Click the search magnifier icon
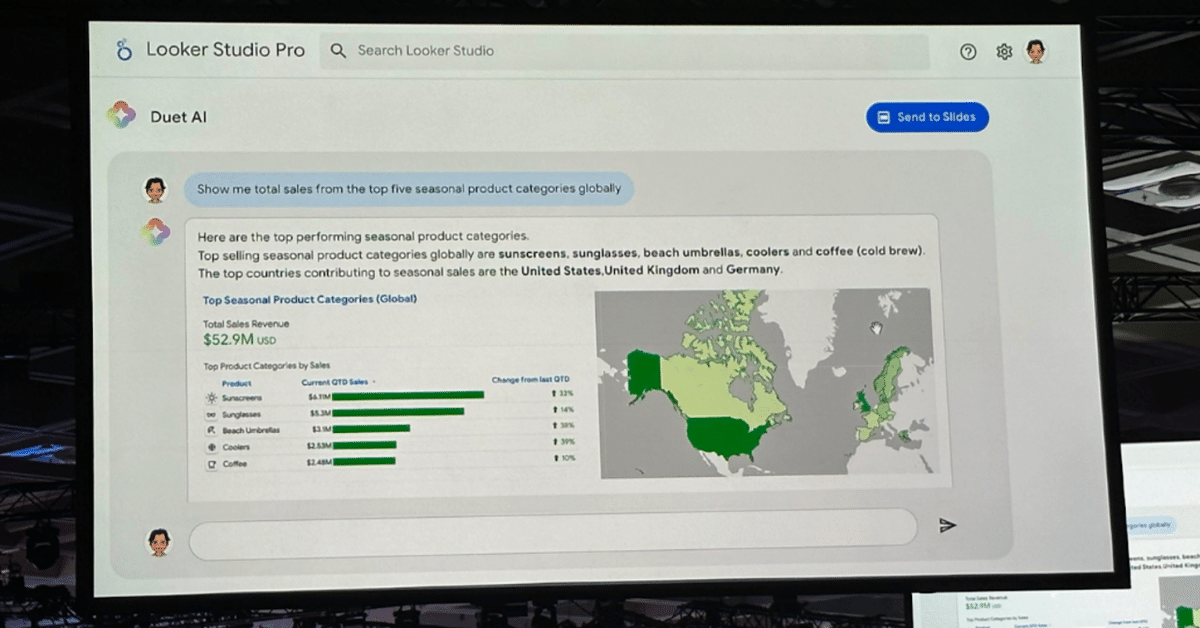The image size is (1200, 628). (338, 50)
